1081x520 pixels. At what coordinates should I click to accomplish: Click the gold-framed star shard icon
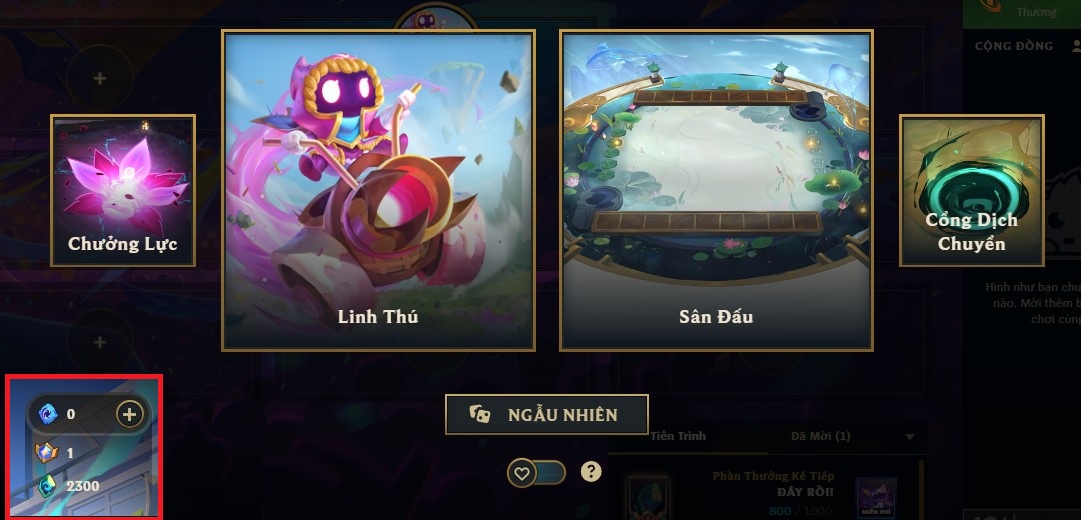pyautogui.click(x=46, y=452)
